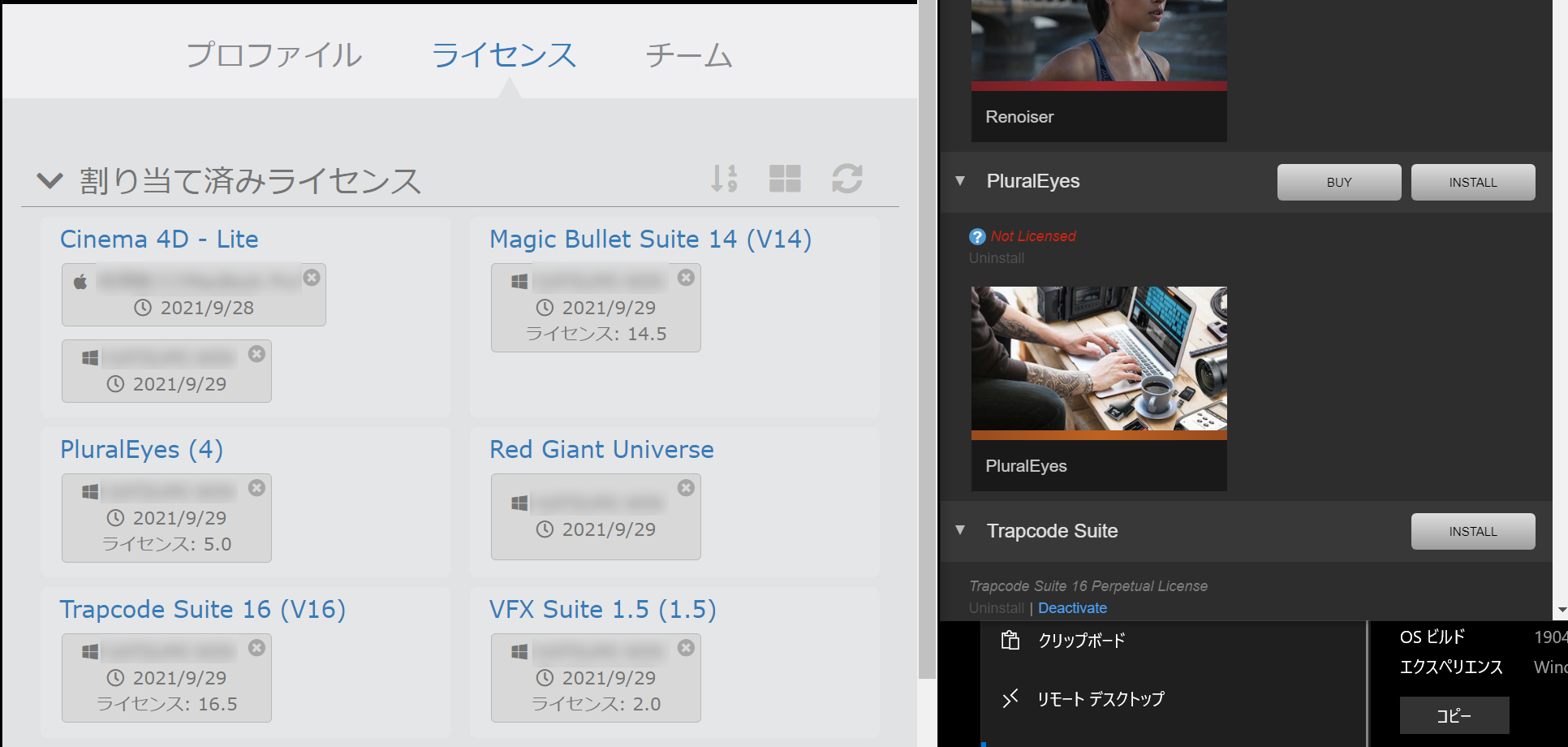The height and width of the screenshot is (747, 1568).
Task: Click the コピー button
Action: [x=1454, y=715]
